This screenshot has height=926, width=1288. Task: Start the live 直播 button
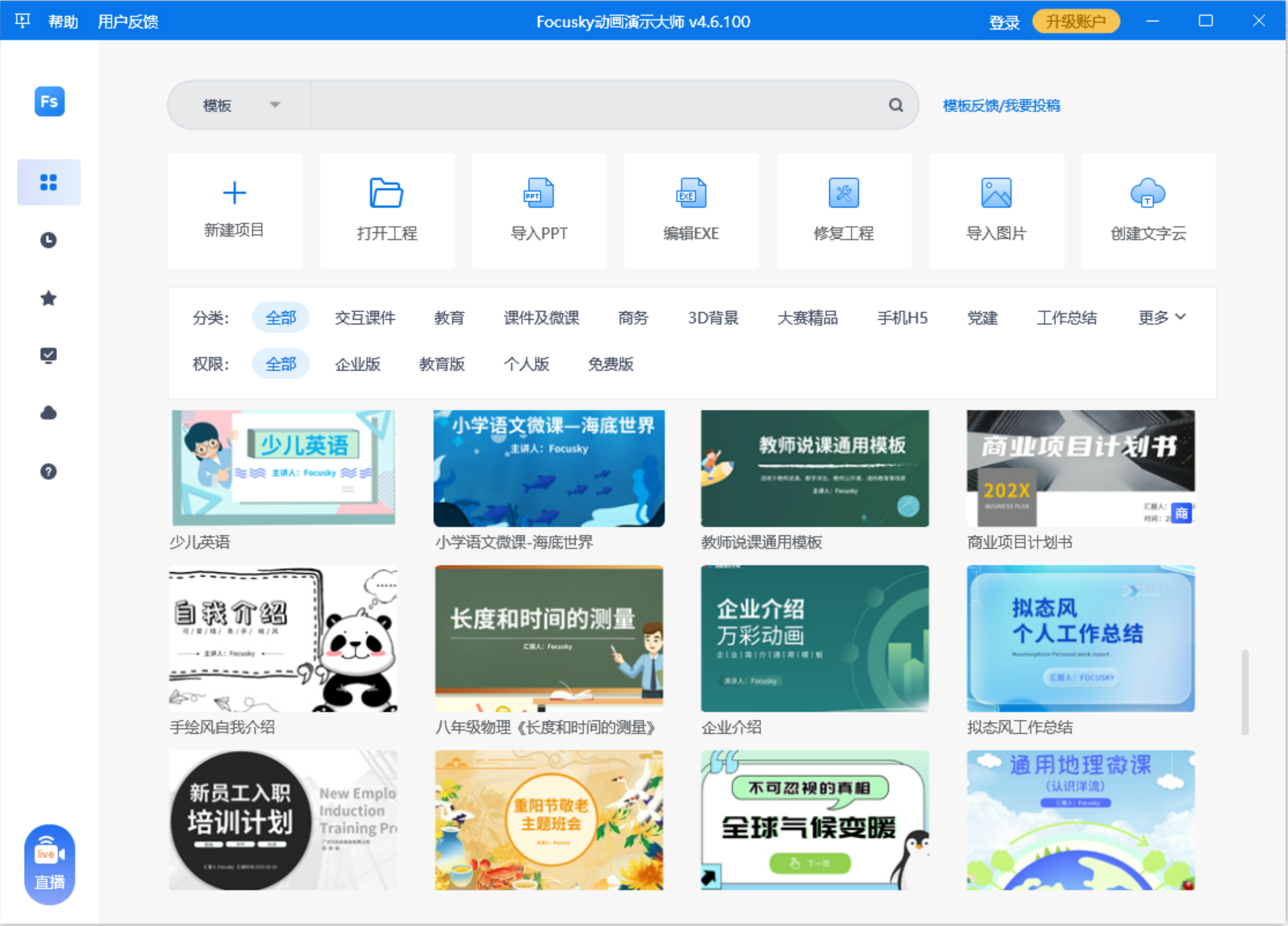49,864
